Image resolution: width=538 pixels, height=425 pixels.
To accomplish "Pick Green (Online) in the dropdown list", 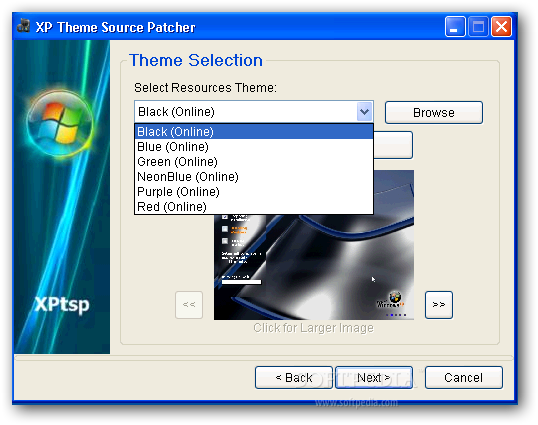I will 254,162.
